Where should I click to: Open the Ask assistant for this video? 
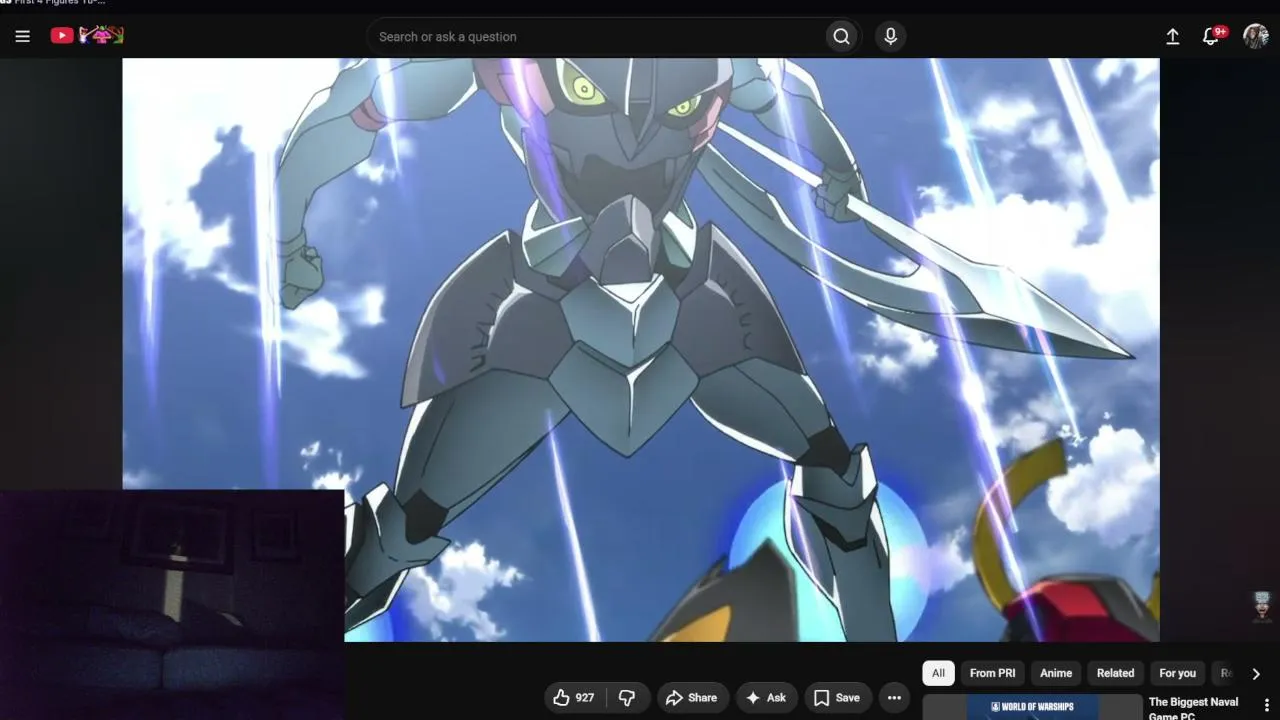(x=766, y=698)
